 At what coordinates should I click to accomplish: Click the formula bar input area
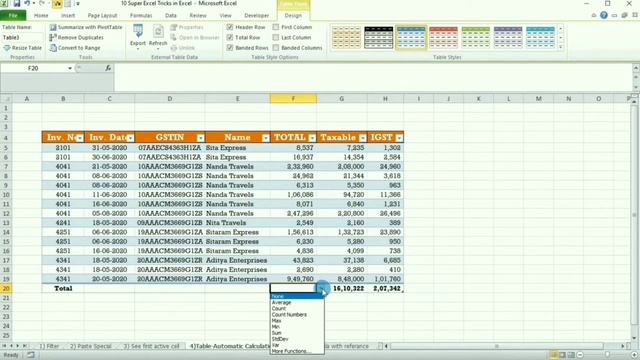[x=373, y=77]
